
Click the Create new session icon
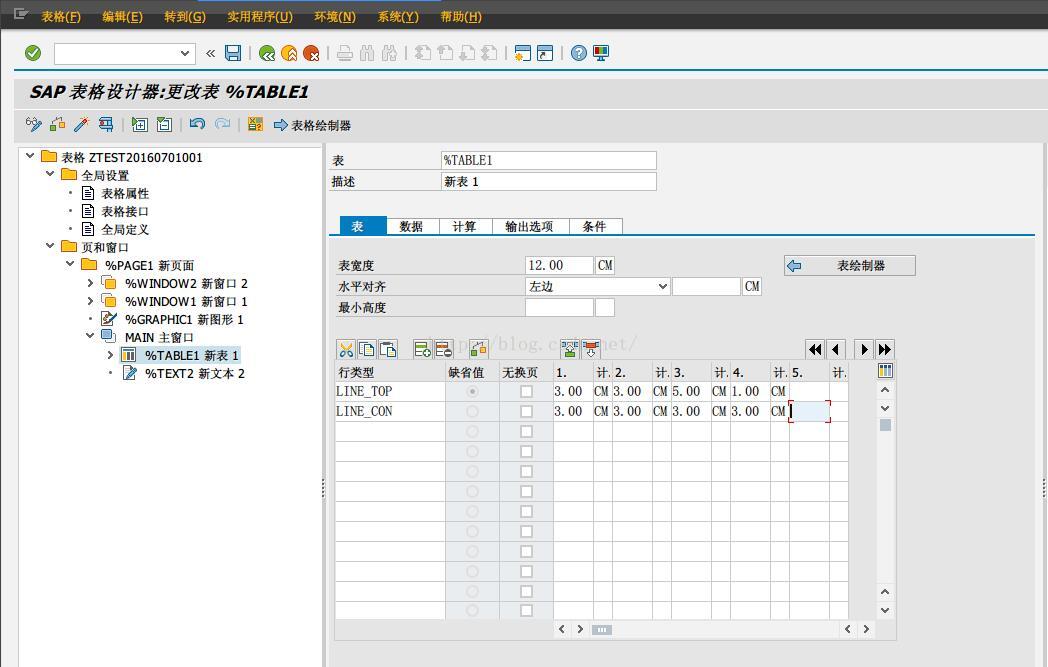[x=523, y=53]
